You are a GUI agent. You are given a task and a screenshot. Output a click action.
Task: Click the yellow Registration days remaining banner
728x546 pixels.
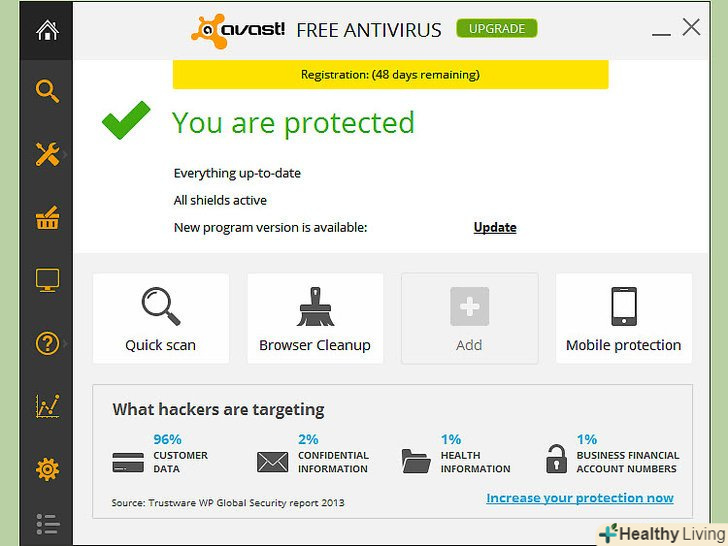(390, 74)
